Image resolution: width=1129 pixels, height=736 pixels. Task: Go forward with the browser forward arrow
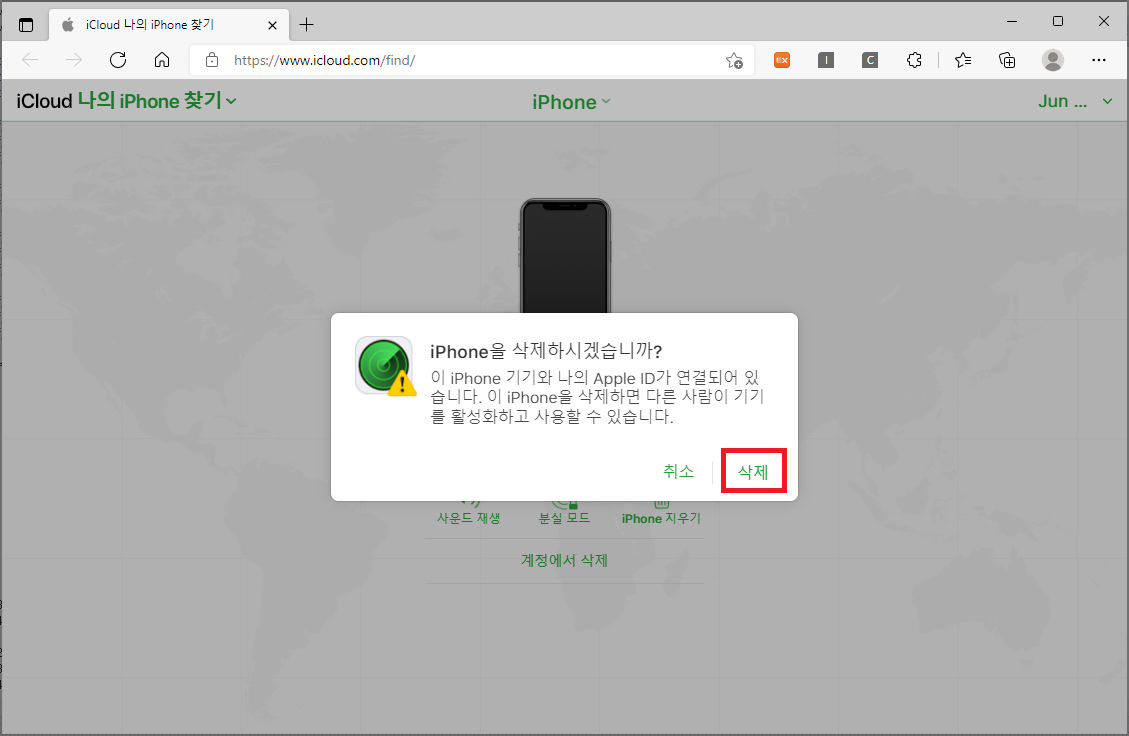click(x=73, y=60)
